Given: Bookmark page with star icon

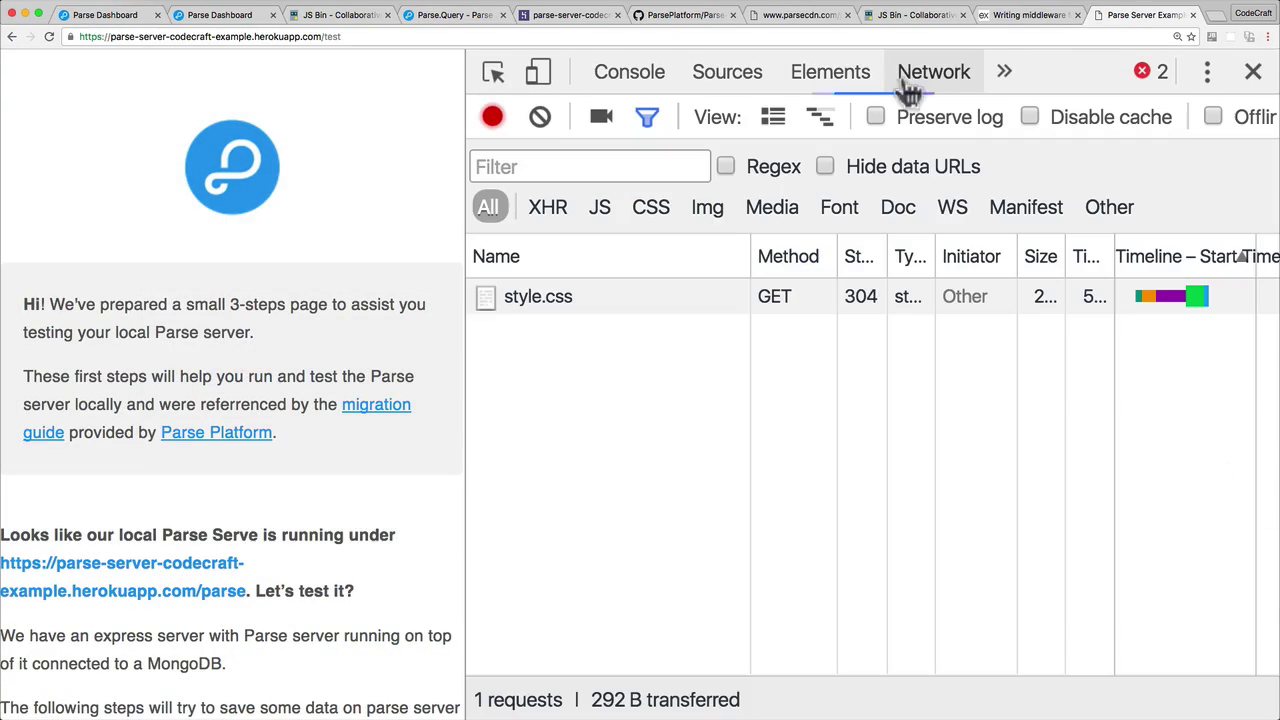Looking at the screenshot, I should click(x=1191, y=37).
